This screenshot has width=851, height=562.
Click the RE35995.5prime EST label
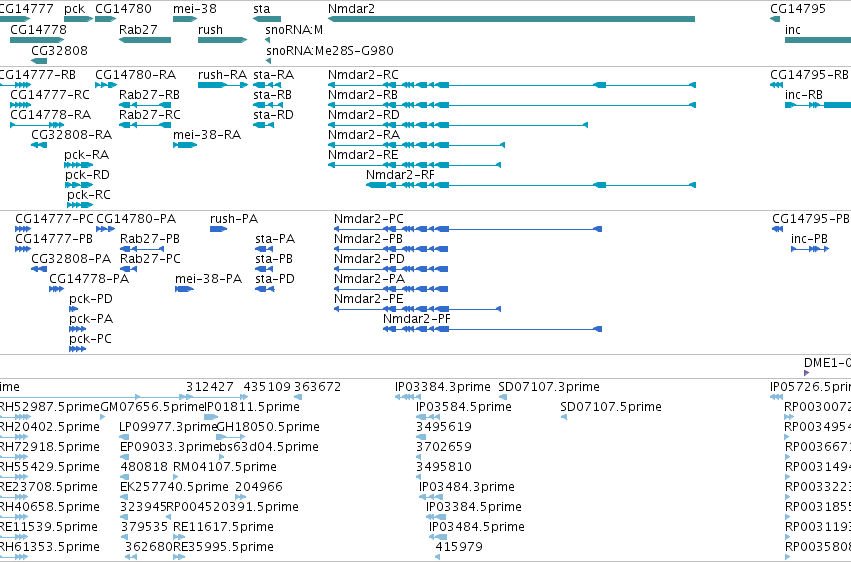223,547
